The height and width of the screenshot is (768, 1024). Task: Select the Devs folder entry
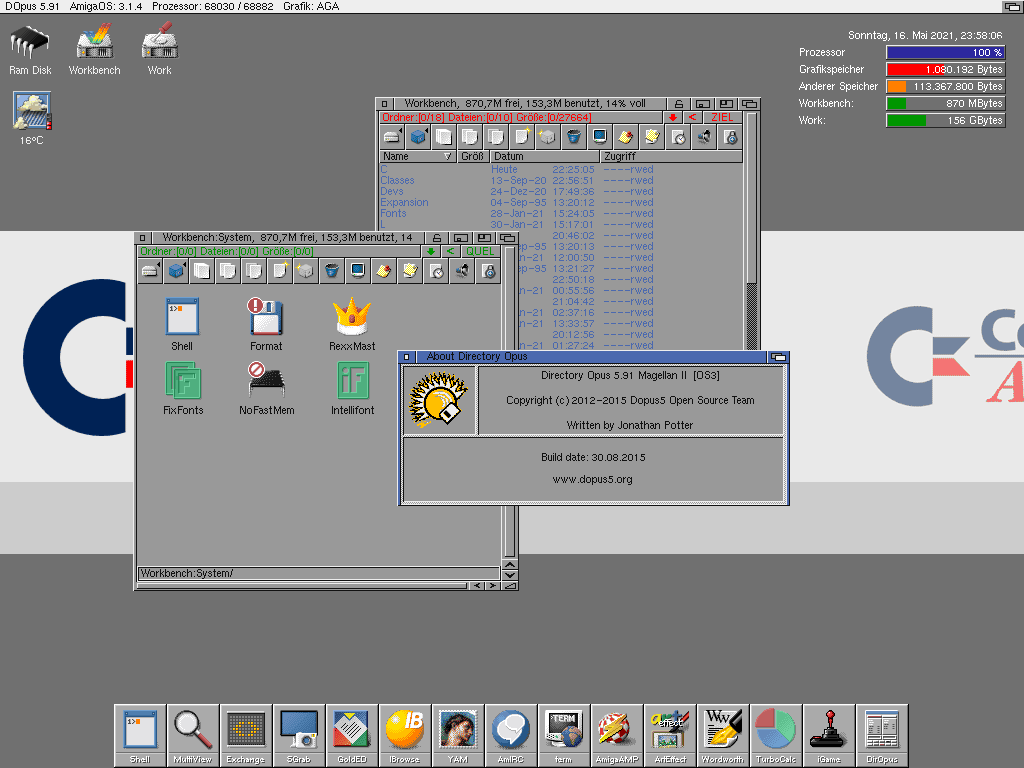(x=392, y=191)
